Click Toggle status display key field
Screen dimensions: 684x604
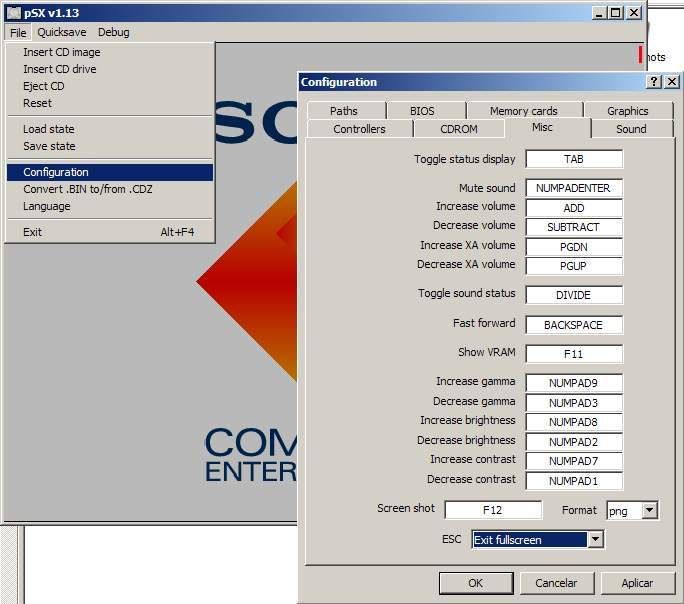(574, 159)
